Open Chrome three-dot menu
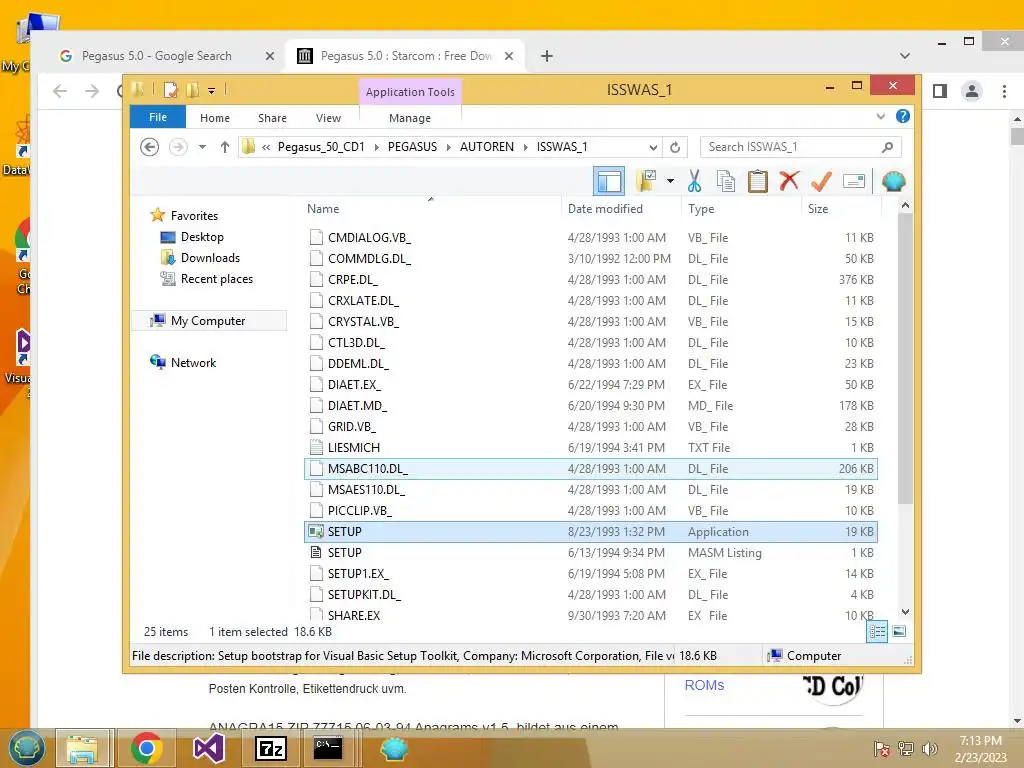 tap(1004, 91)
